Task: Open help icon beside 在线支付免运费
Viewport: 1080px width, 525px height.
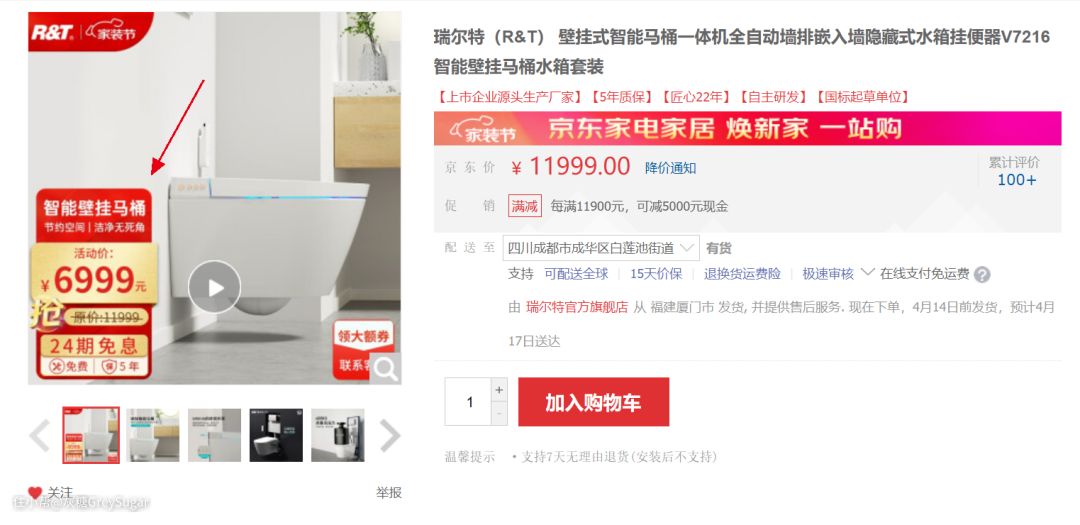Action: [x=982, y=274]
